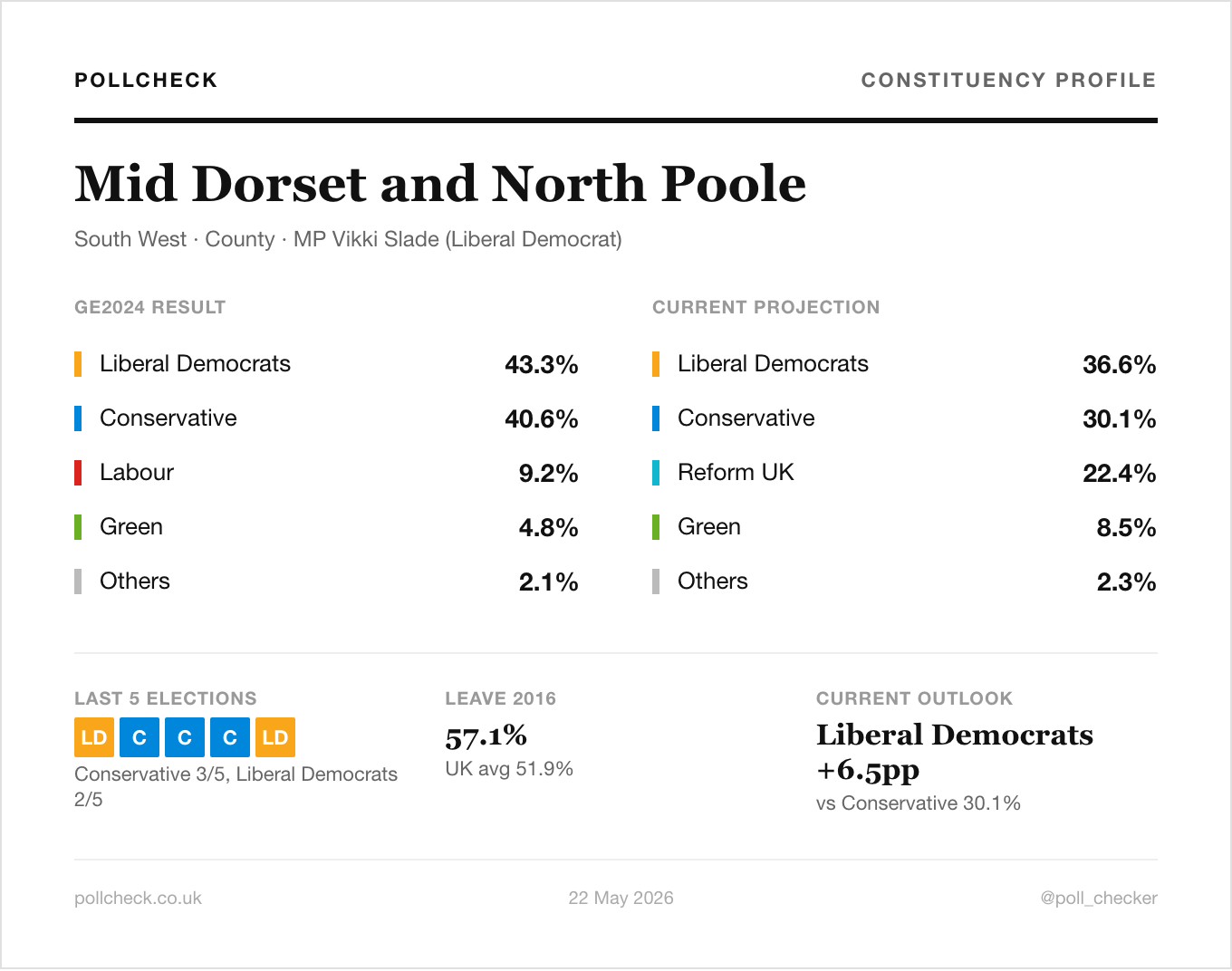This screenshot has height=971, width=1232.
Task: Click the orange Liberal Democrats GE2024 swatch
Action: click(78, 364)
